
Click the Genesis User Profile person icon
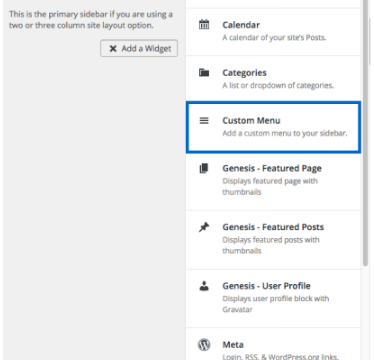click(204, 286)
